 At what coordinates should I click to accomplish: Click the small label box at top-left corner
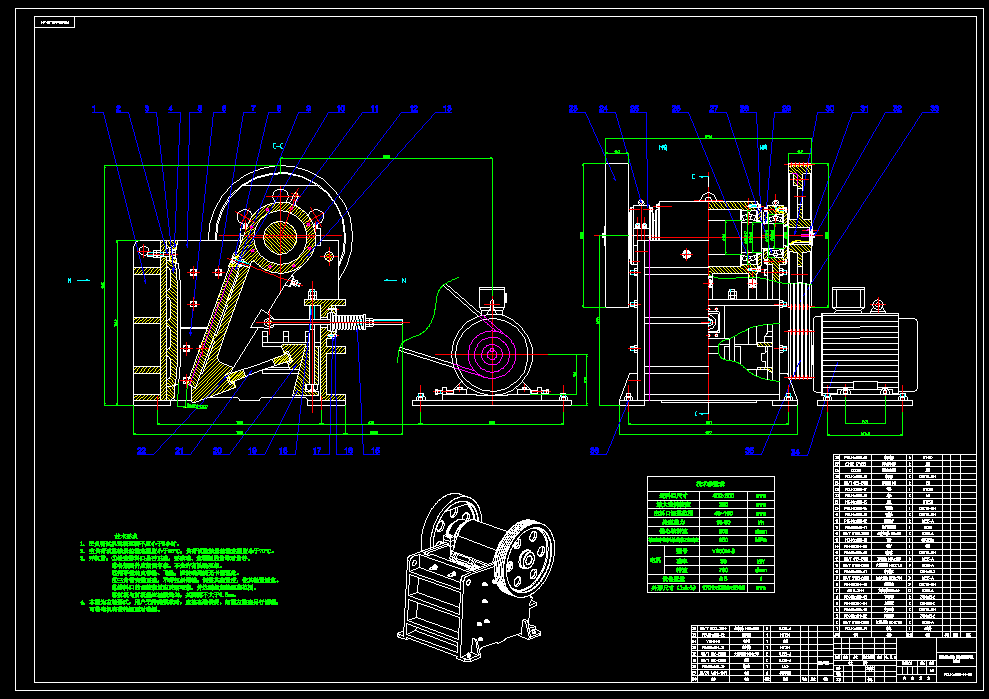(55, 23)
